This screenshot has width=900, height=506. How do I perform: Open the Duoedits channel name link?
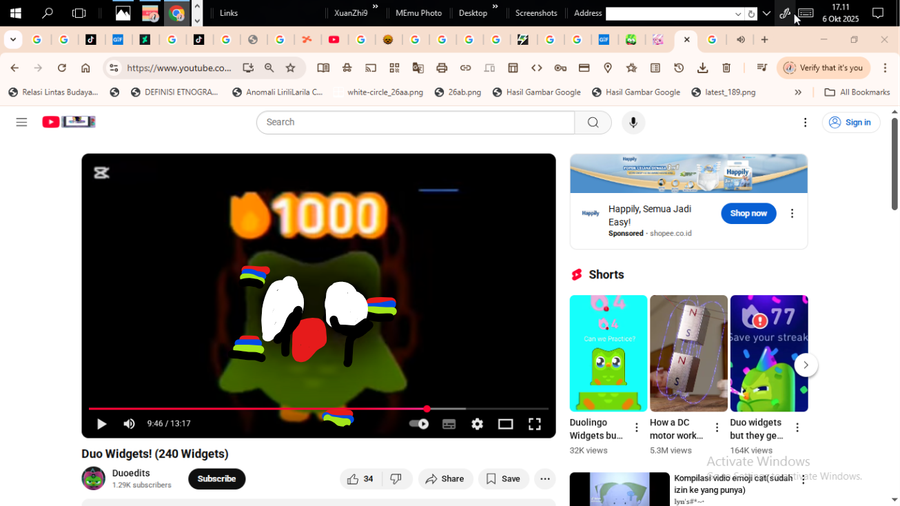pyautogui.click(x=131, y=473)
